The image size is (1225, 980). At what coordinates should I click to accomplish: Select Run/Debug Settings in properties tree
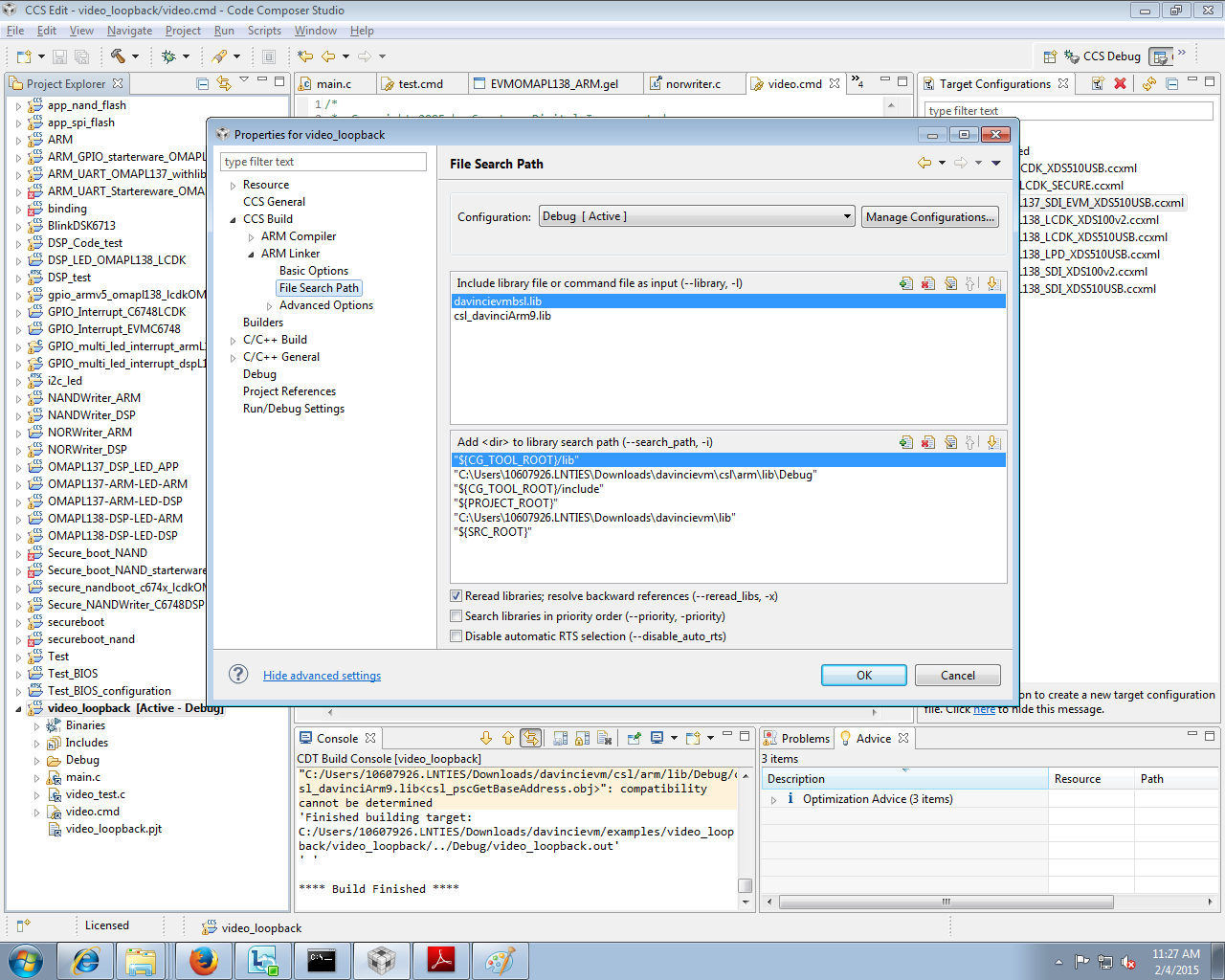tap(294, 409)
